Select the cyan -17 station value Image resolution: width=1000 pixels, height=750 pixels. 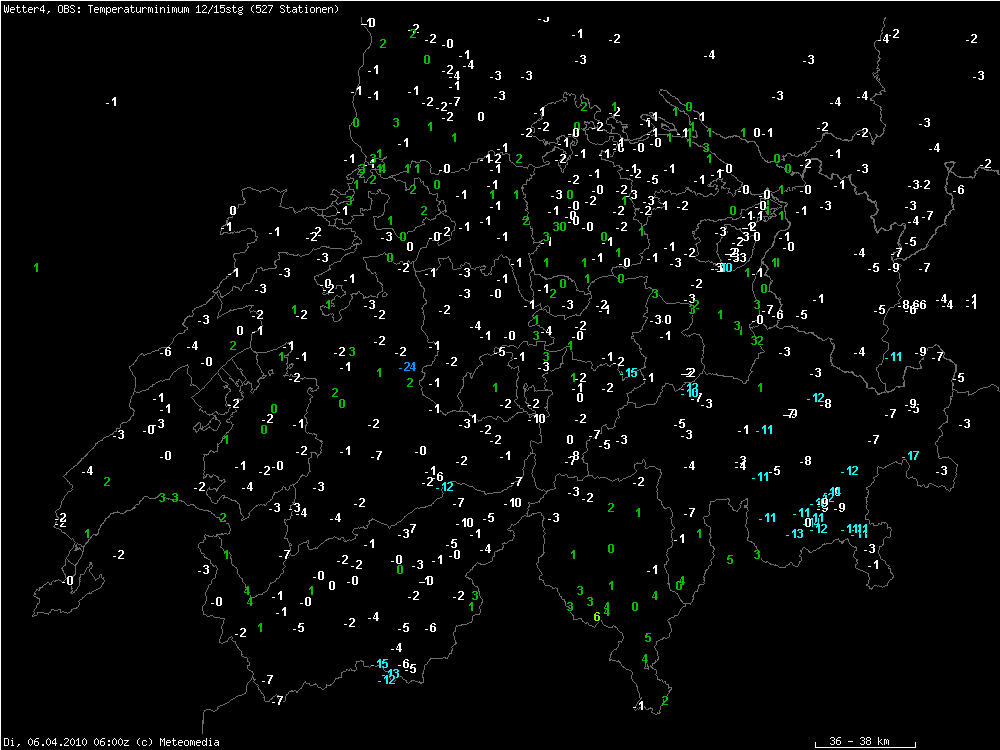click(x=912, y=456)
